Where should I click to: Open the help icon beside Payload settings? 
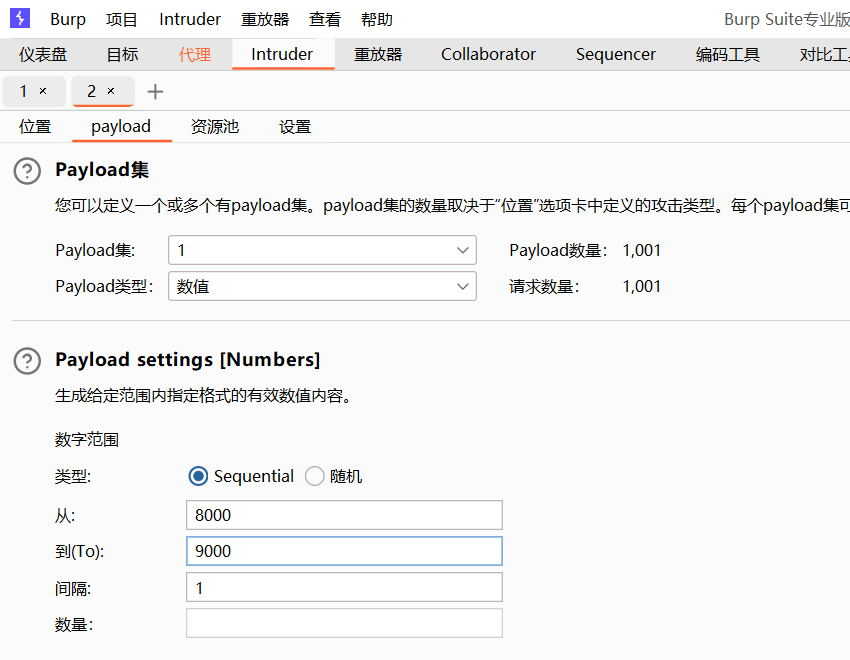click(x=27, y=361)
